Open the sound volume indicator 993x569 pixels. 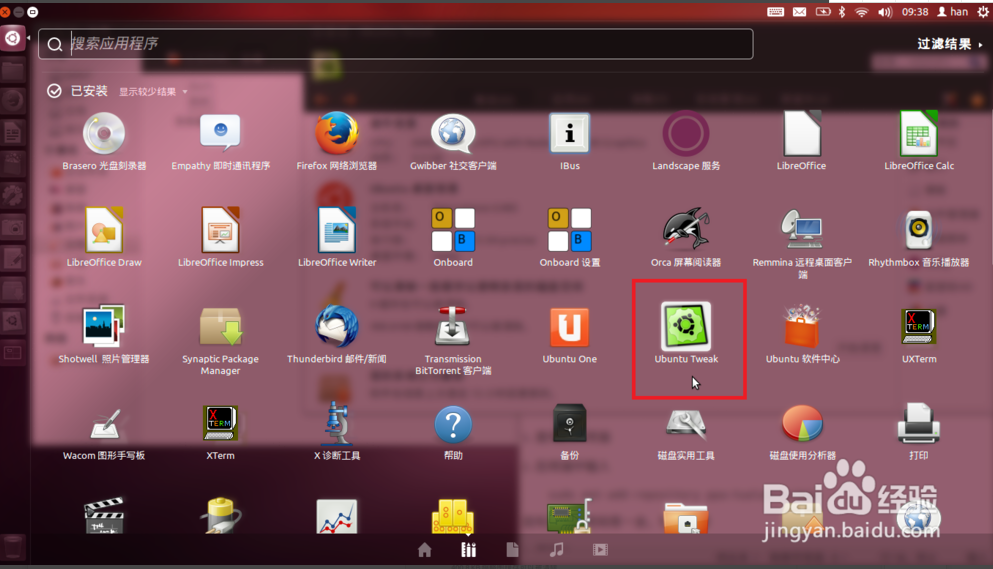tap(885, 11)
